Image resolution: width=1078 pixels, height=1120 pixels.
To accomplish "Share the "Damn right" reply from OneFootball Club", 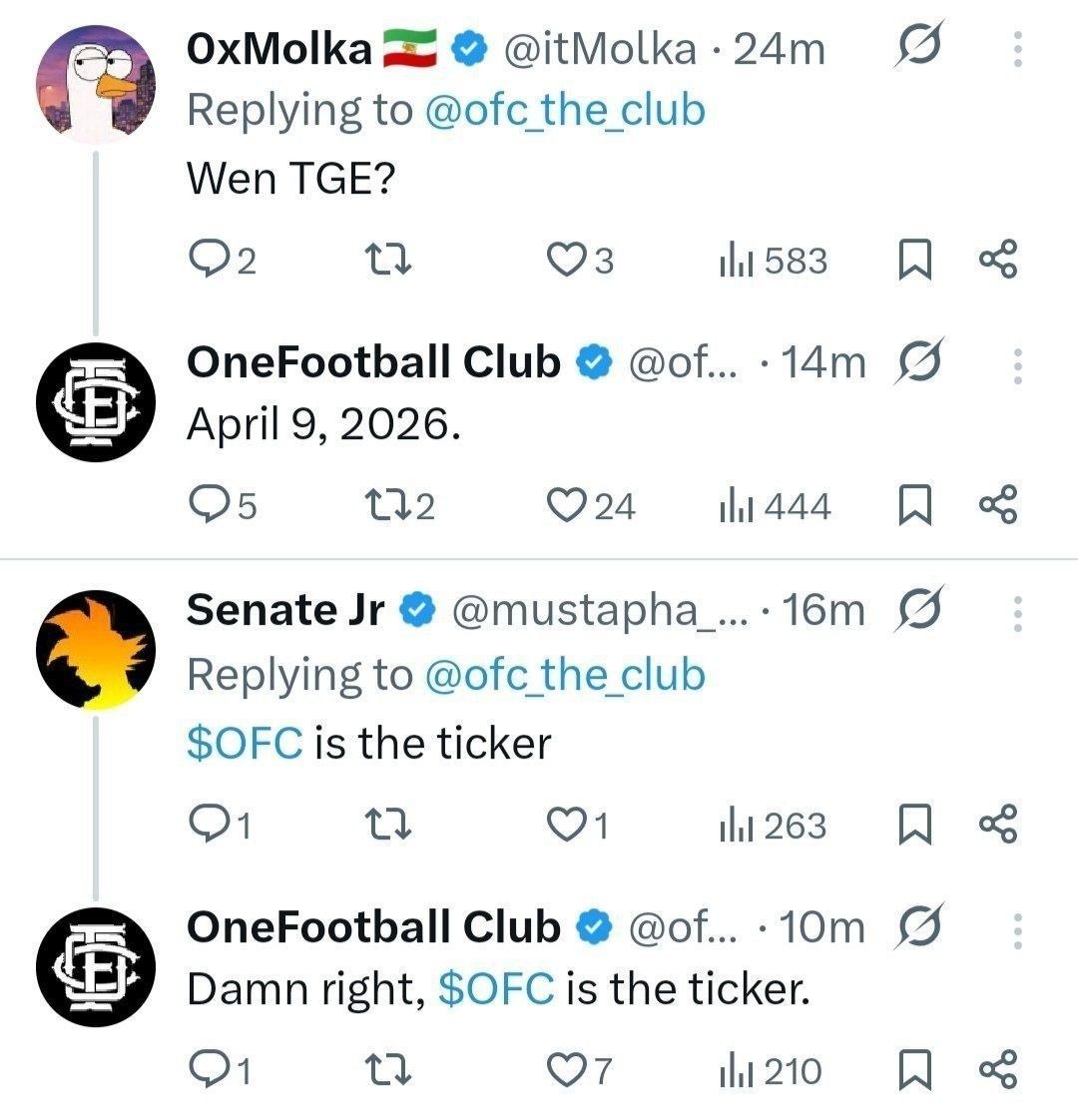I will click(x=998, y=1071).
